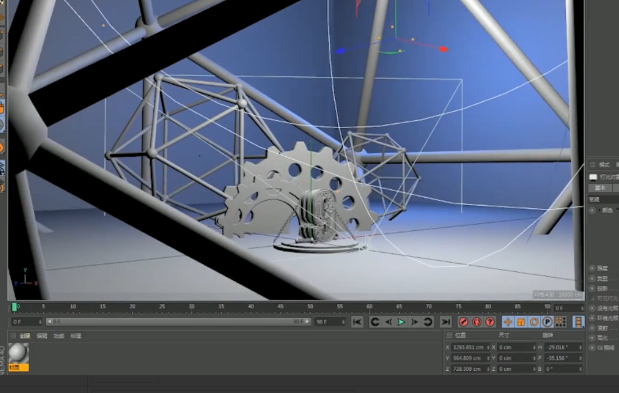Toggle the Autokeying icon
Viewport: 619px width, 393px height.
(476, 322)
